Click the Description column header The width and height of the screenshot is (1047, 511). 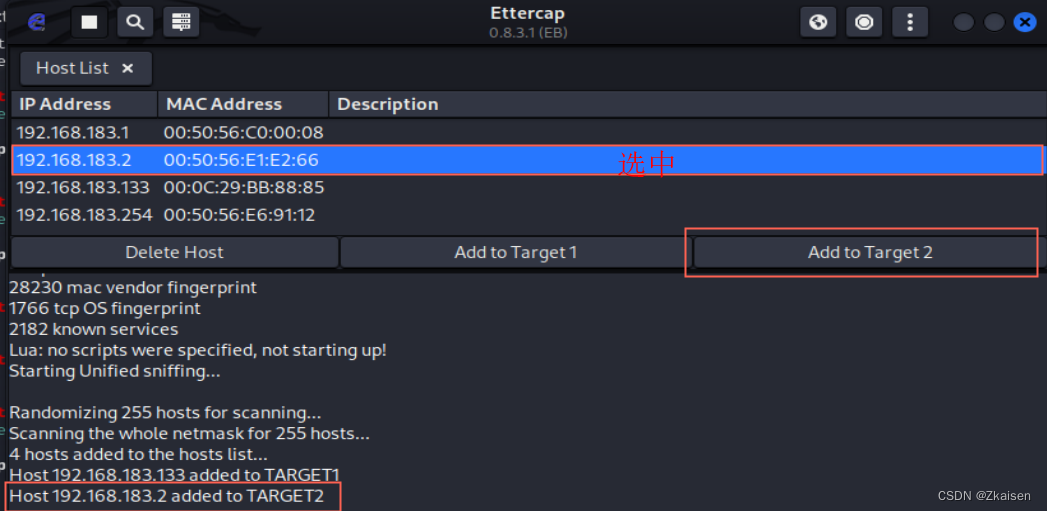click(x=687, y=104)
